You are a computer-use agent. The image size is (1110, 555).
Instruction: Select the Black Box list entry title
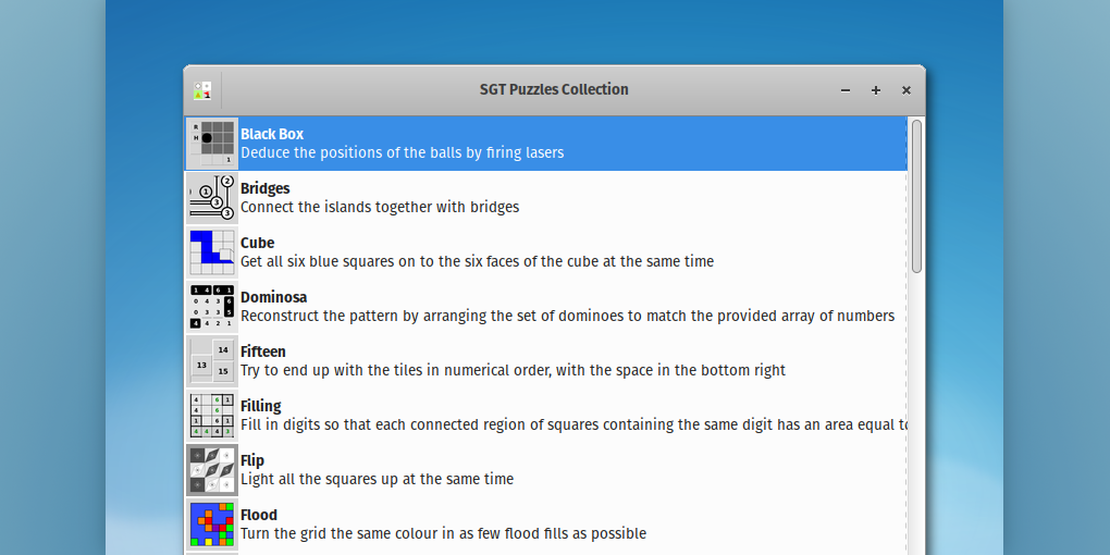point(272,134)
